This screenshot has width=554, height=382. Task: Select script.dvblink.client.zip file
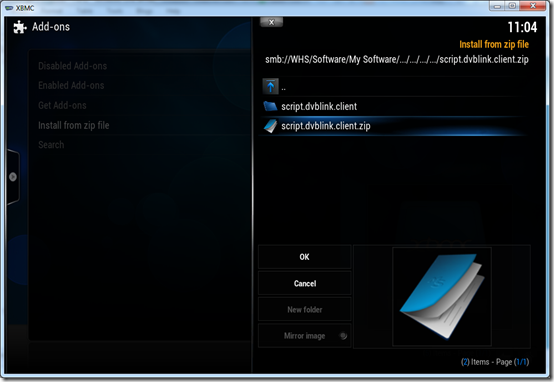(394, 126)
